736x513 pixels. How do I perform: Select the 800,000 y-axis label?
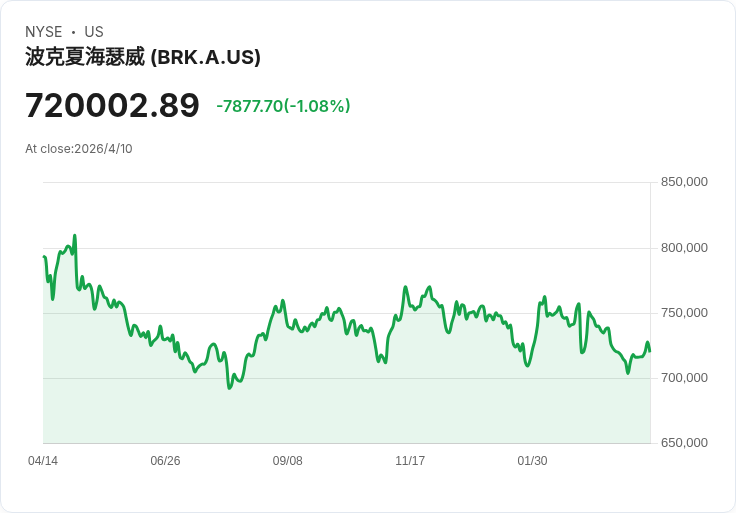pos(684,248)
